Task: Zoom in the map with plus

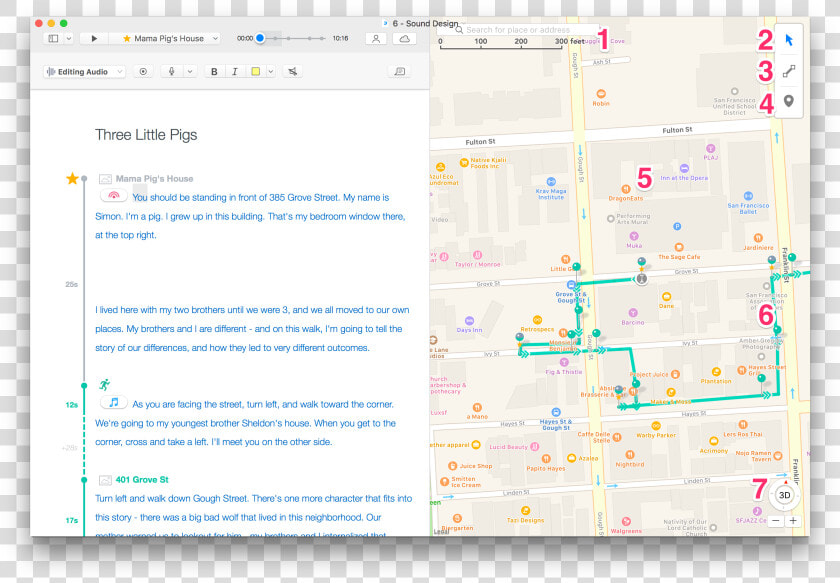Action: click(793, 521)
